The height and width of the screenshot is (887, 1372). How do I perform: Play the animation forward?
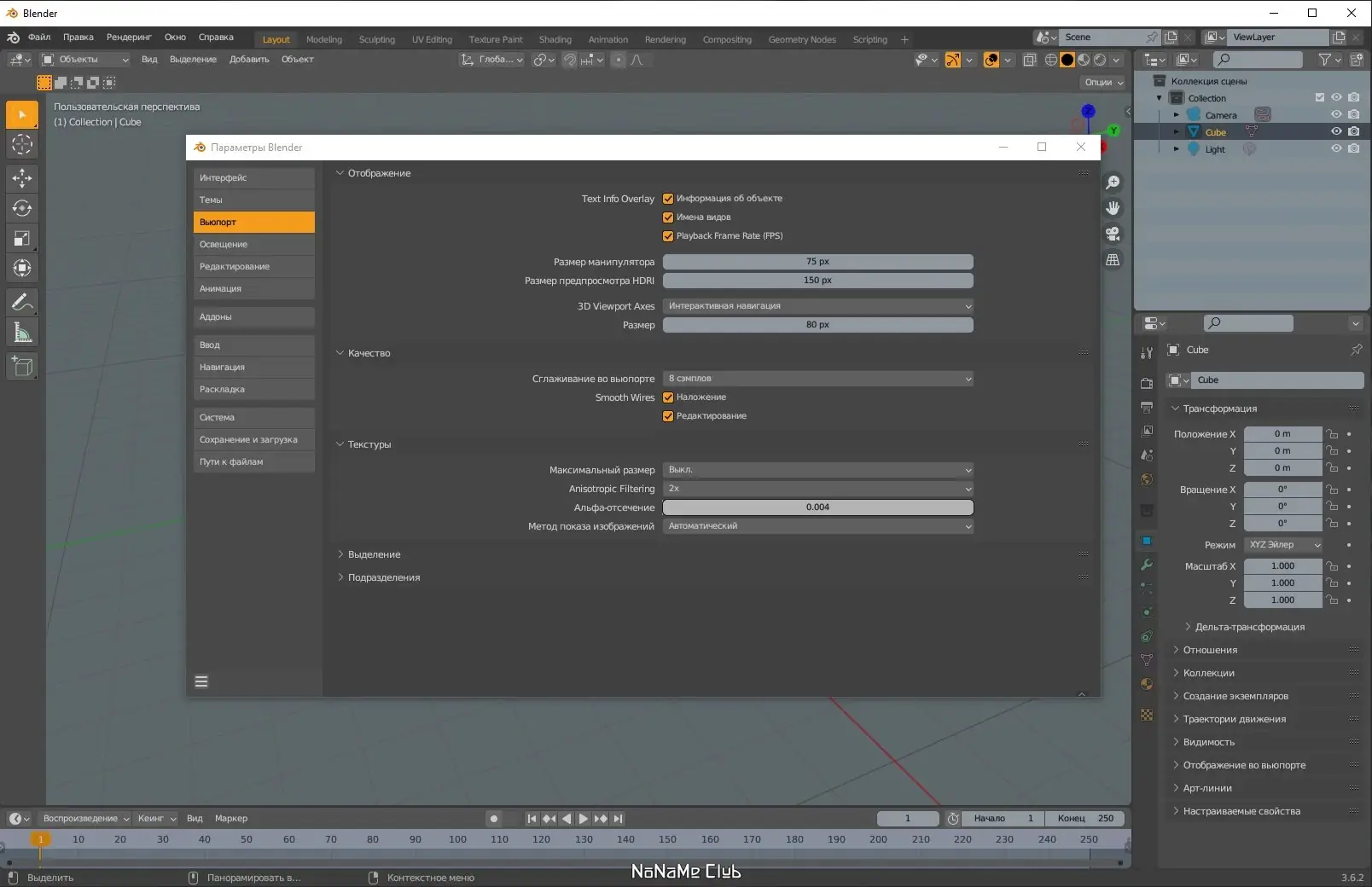coord(584,819)
